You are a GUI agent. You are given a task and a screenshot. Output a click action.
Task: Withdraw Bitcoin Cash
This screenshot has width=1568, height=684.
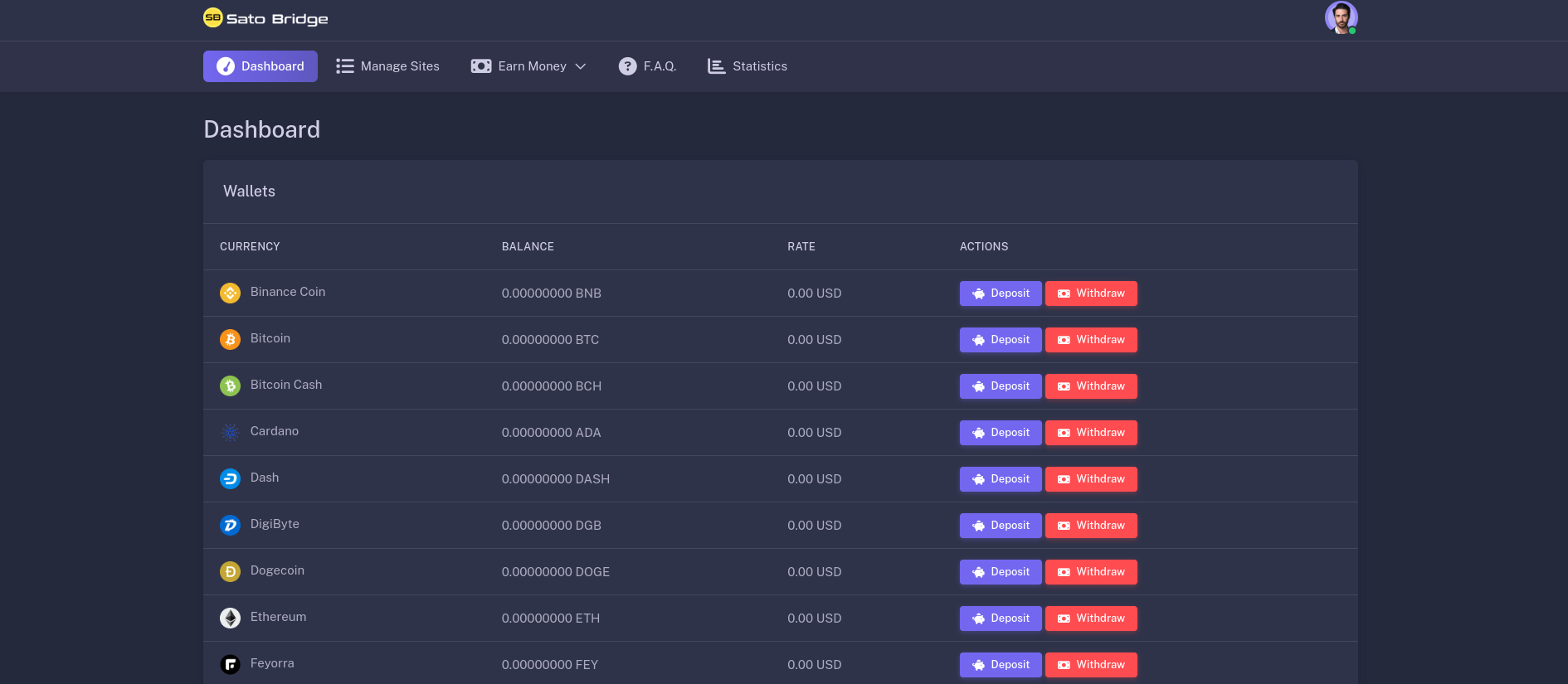pos(1091,386)
